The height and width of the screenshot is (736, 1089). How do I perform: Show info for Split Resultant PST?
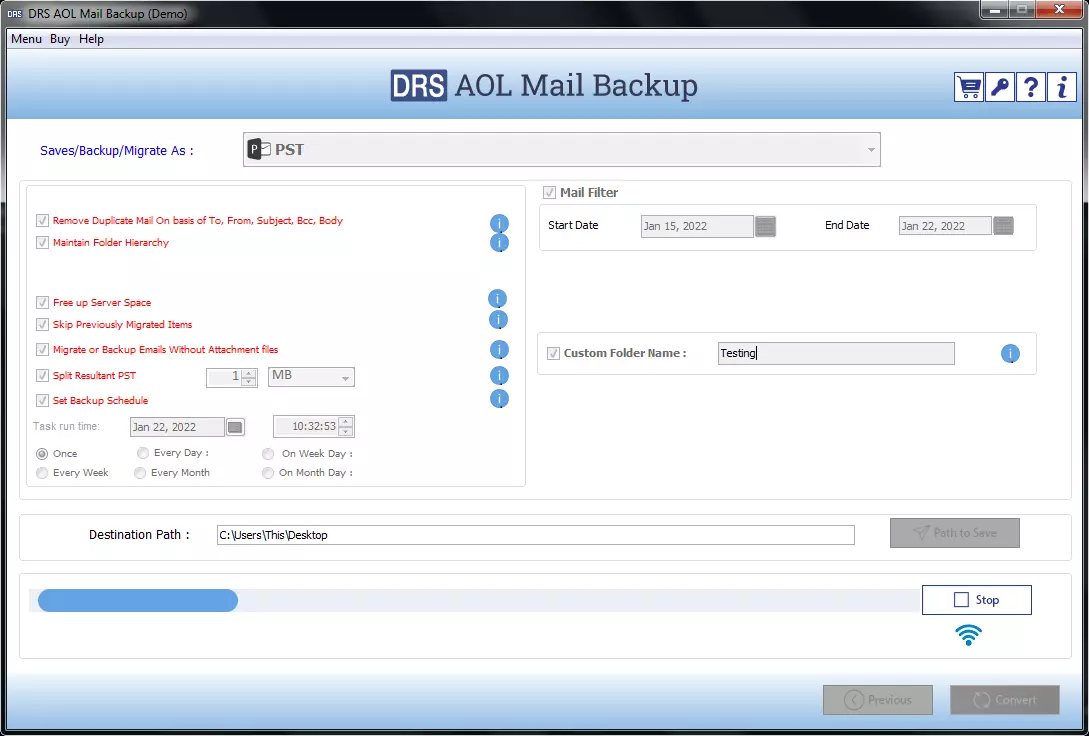coord(499,376)
